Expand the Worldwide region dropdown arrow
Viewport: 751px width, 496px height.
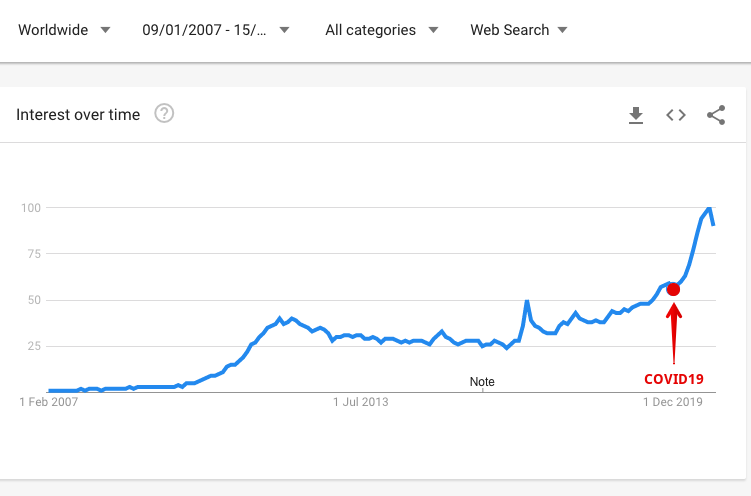click(105, 30)
